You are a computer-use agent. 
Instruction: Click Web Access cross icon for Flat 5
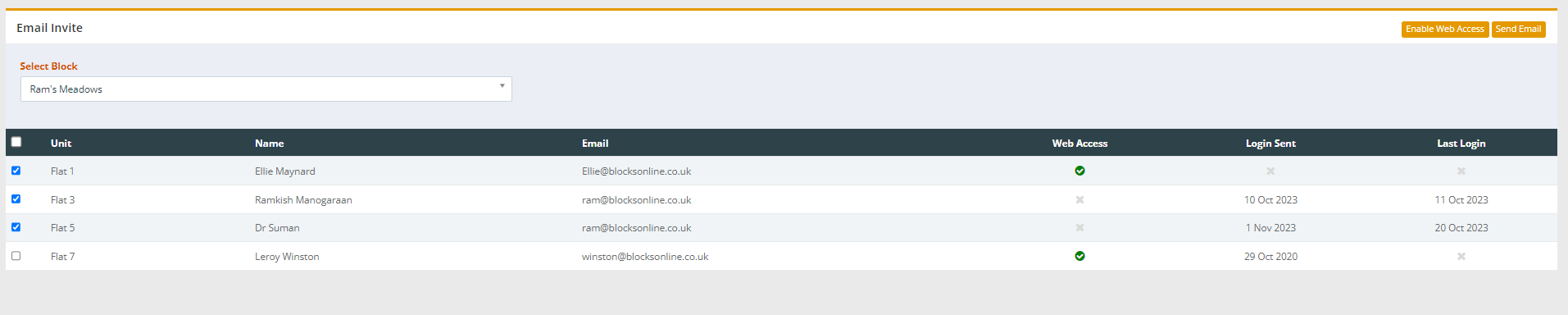[1079, 228]
